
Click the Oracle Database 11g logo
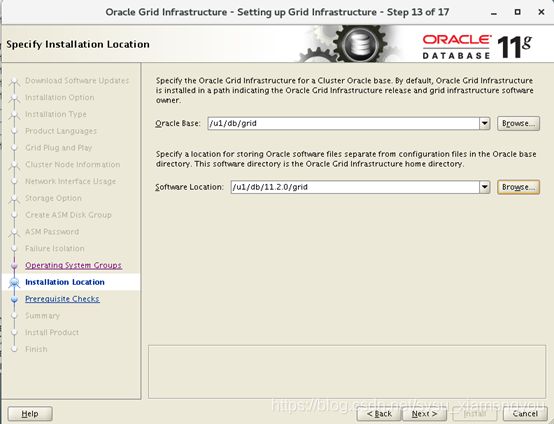477,47
